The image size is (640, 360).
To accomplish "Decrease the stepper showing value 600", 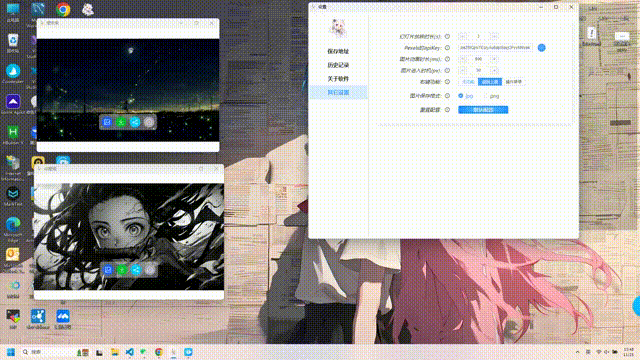I will pos(462,59).
